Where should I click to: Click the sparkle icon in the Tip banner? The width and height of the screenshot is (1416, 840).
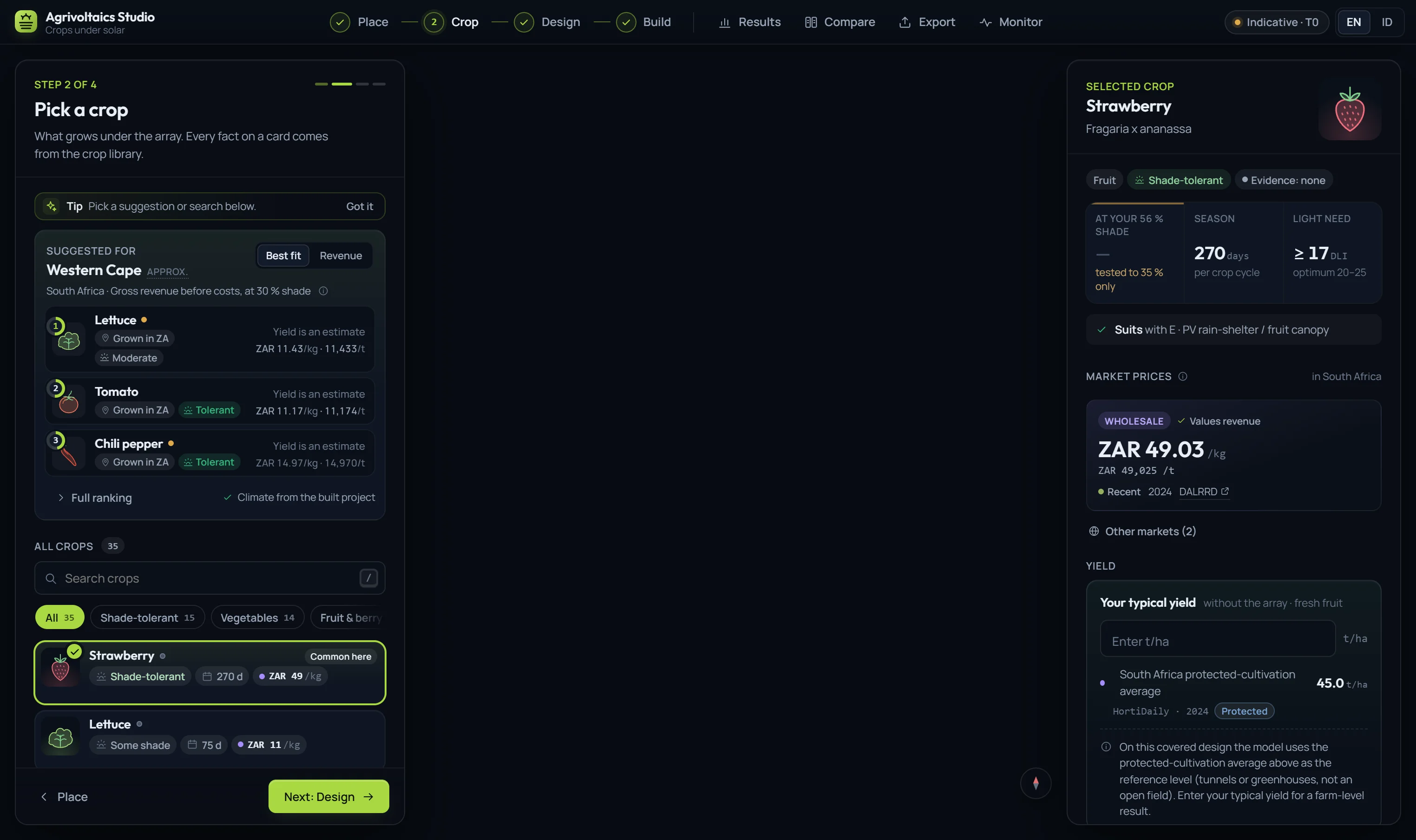52,206
